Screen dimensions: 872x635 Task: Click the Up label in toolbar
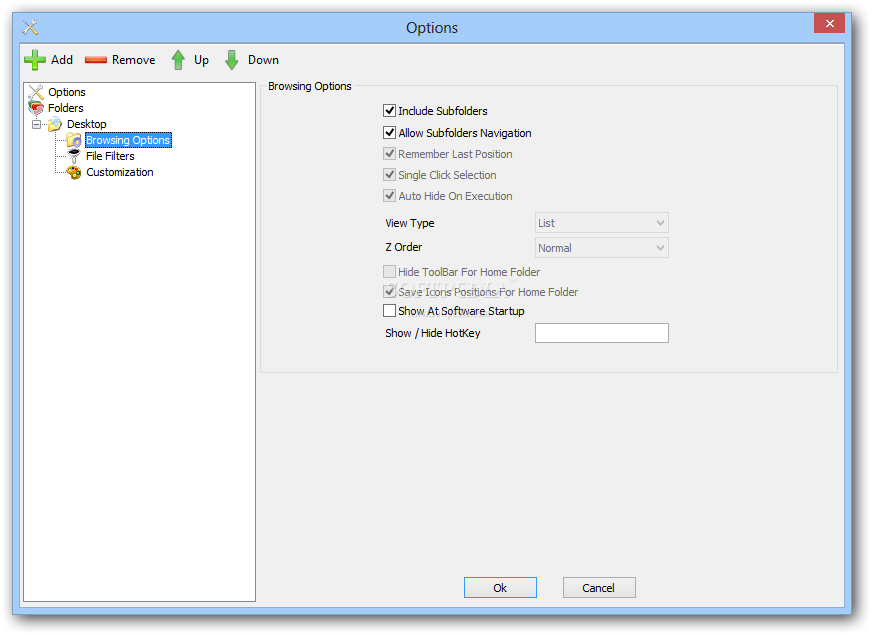pos(201,60)
